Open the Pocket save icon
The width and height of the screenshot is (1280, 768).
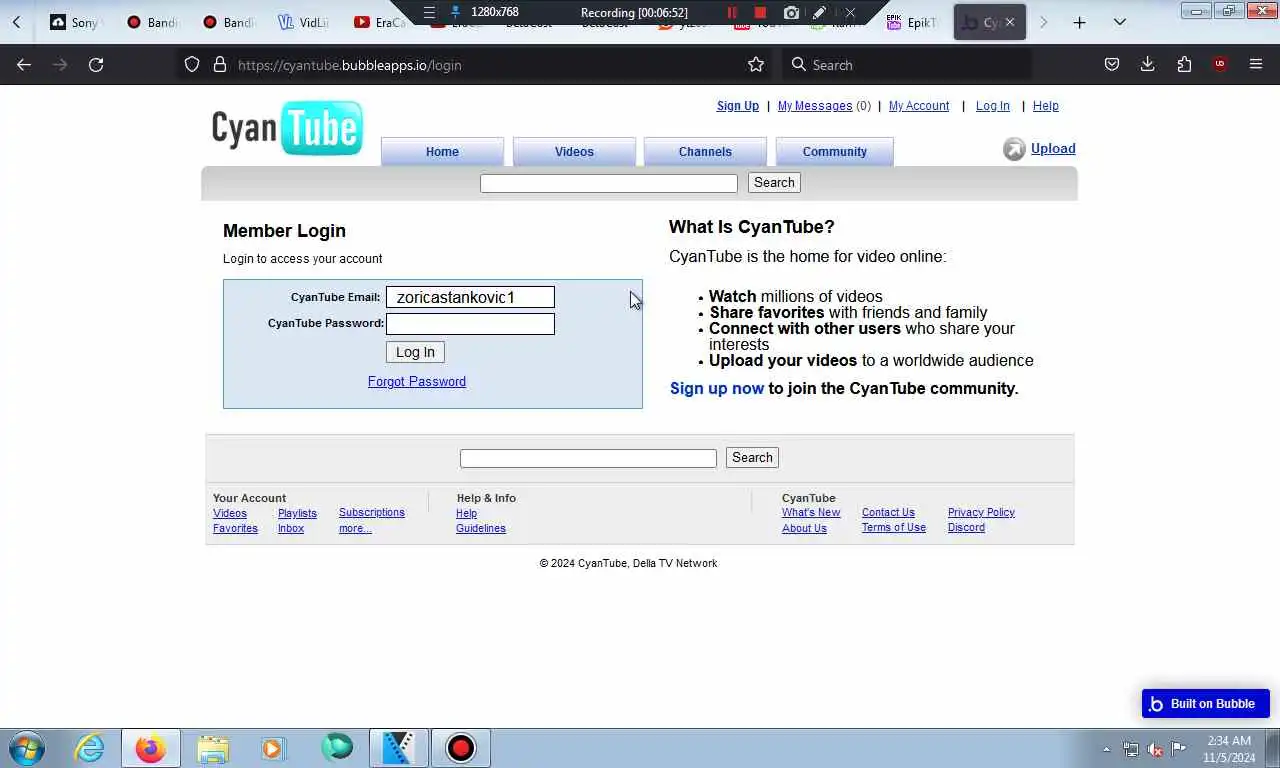(1111, 65)
